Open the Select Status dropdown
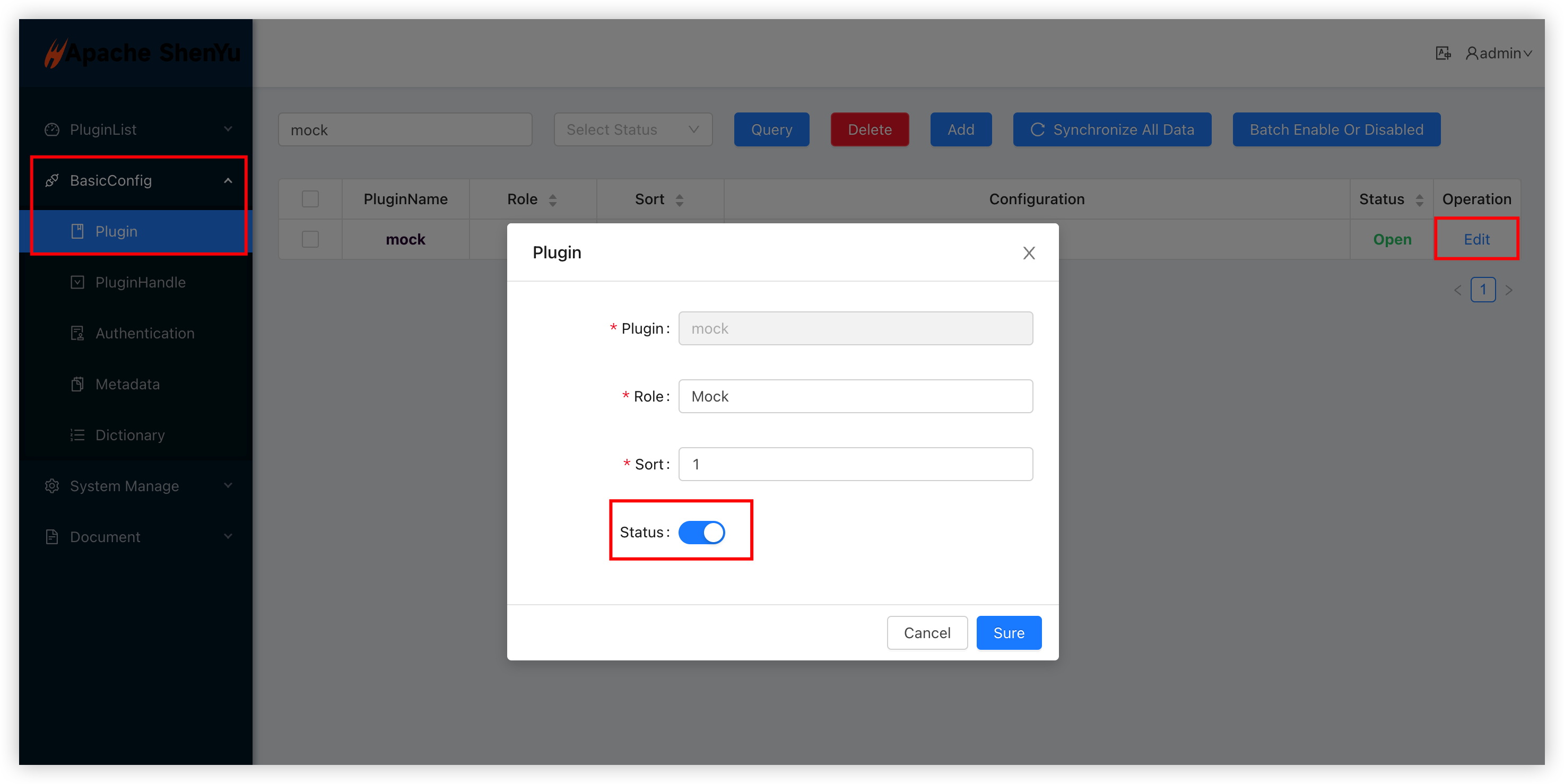 pyautogui.click(x=632, y=129)
